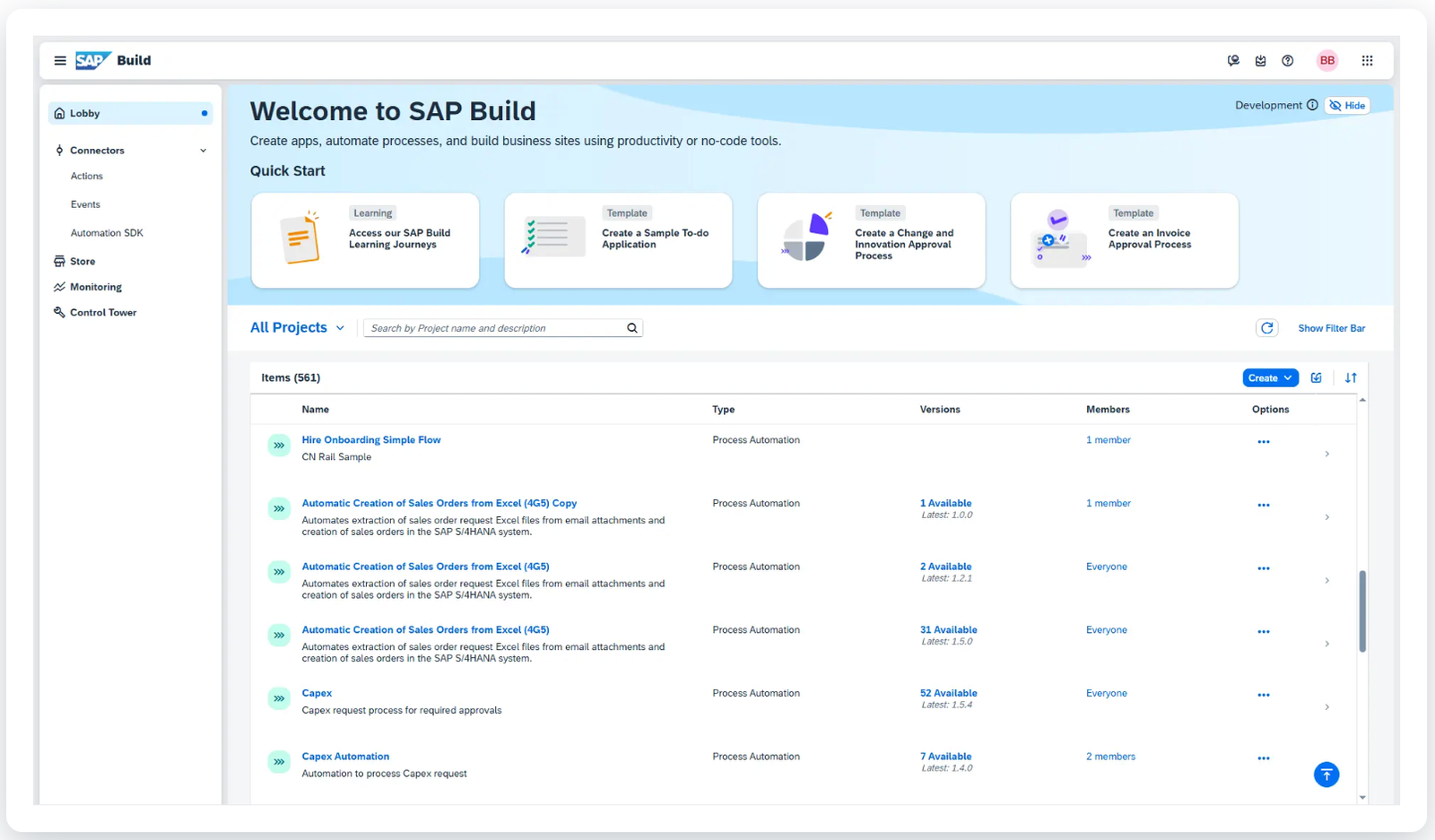Viewport: 1435px width, 840px height.
Task: Click the BB user avatar
Action: click(1326, 61)
